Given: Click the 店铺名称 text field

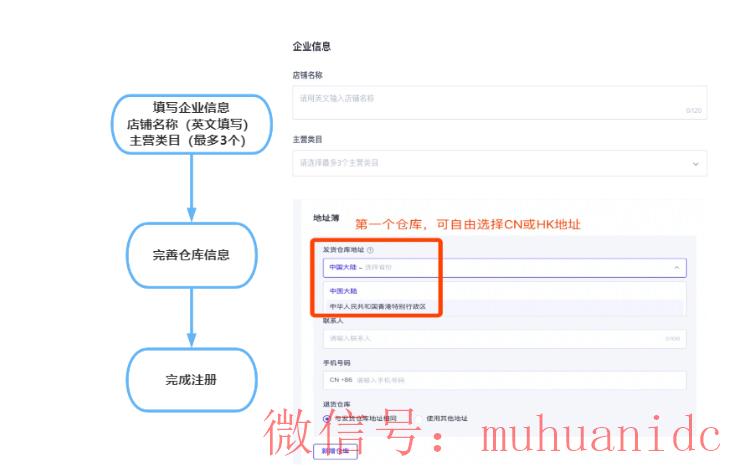Looking at the screenshot, I should (x=499, y=103).
